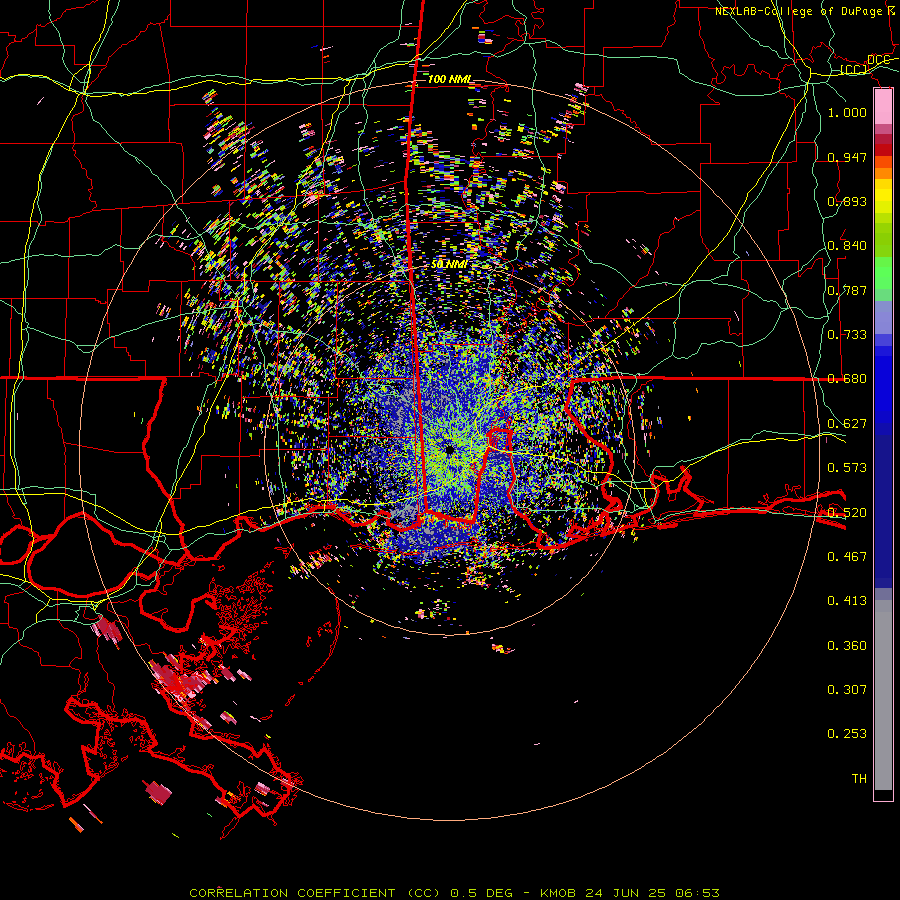Click the TH threshold label
This screenshot has width=900, height=900.
(859, 778)
